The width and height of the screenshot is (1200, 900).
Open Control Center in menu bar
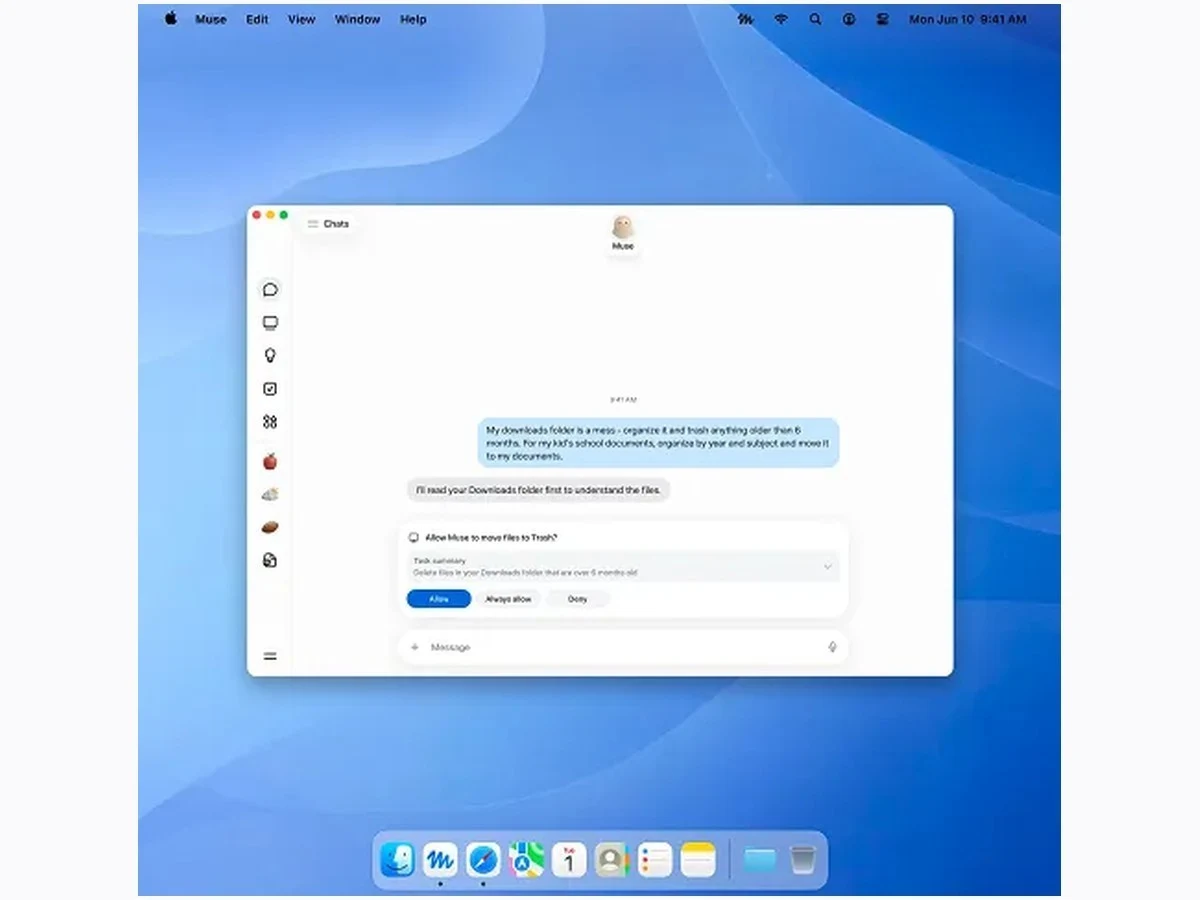click(x=882, y=19)
